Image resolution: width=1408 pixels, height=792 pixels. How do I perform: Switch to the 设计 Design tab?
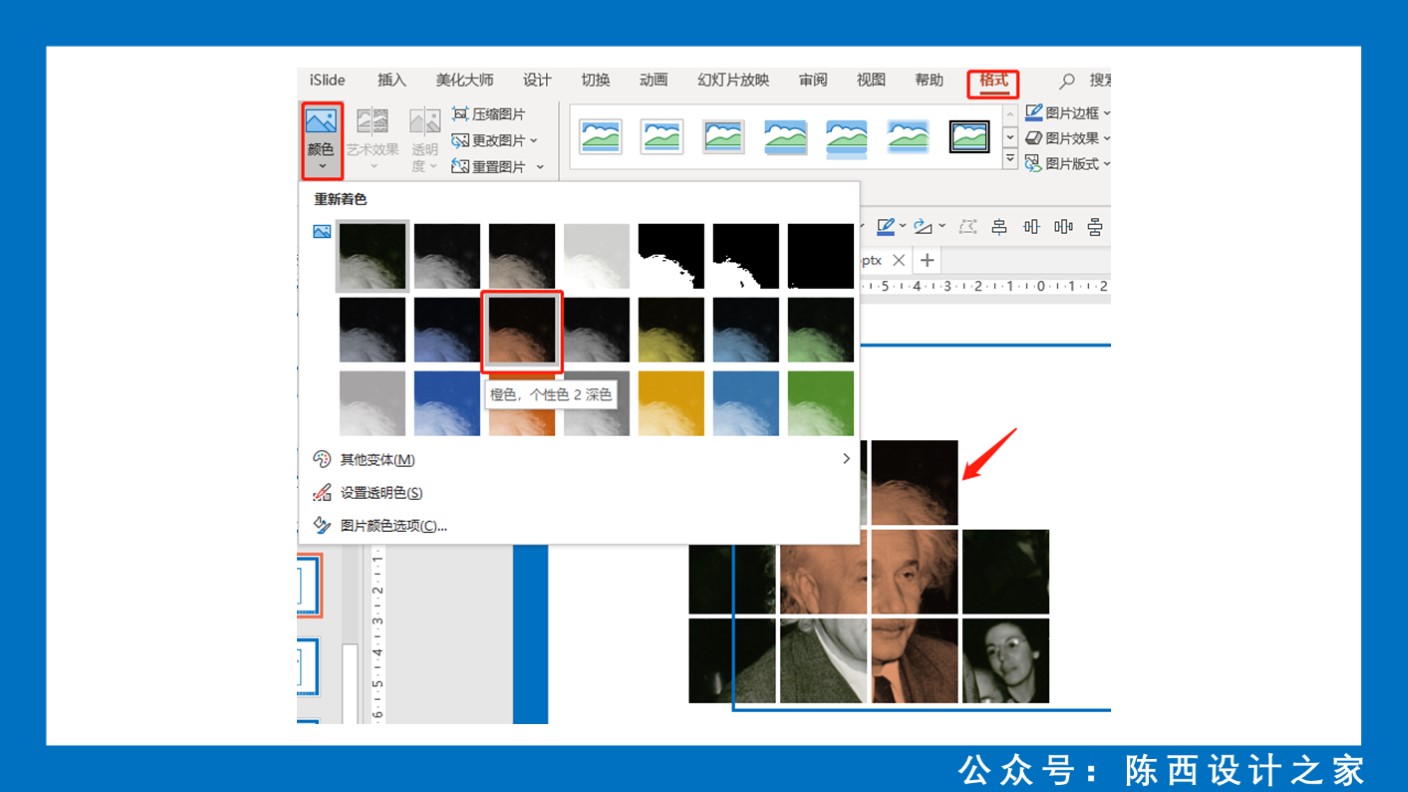click(537, 80)
